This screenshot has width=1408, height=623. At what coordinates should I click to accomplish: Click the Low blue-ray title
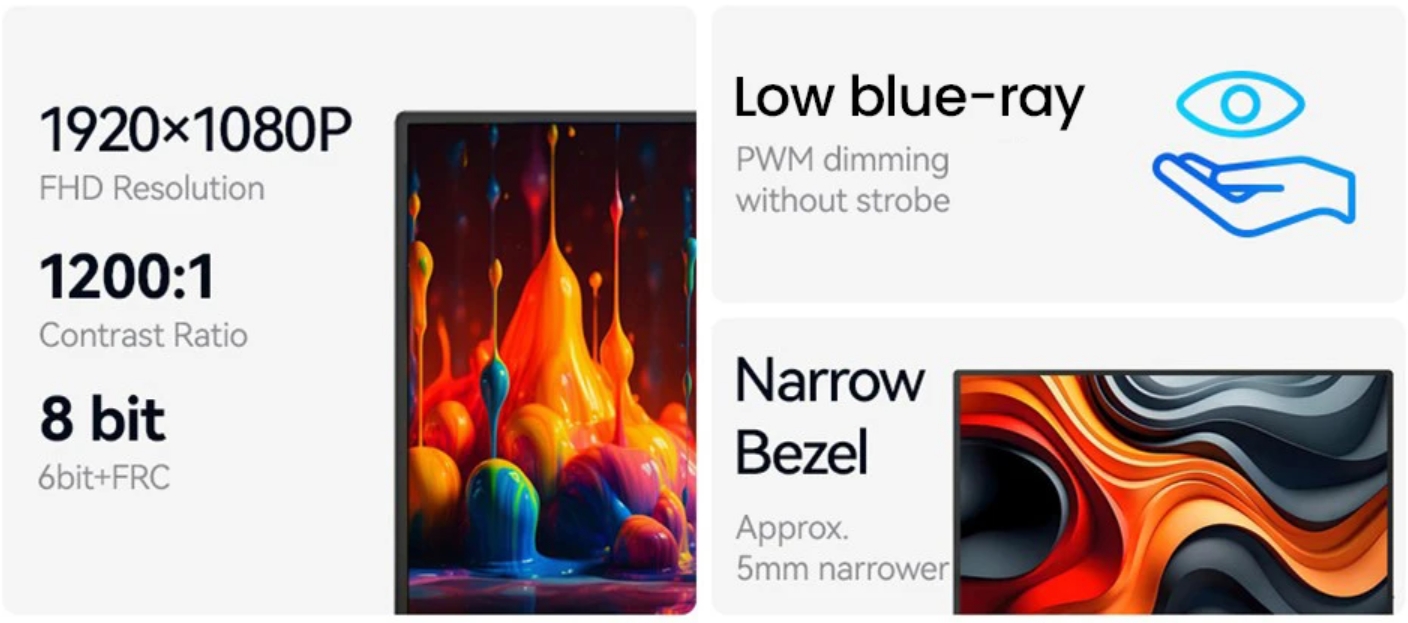tap(909, 98)
